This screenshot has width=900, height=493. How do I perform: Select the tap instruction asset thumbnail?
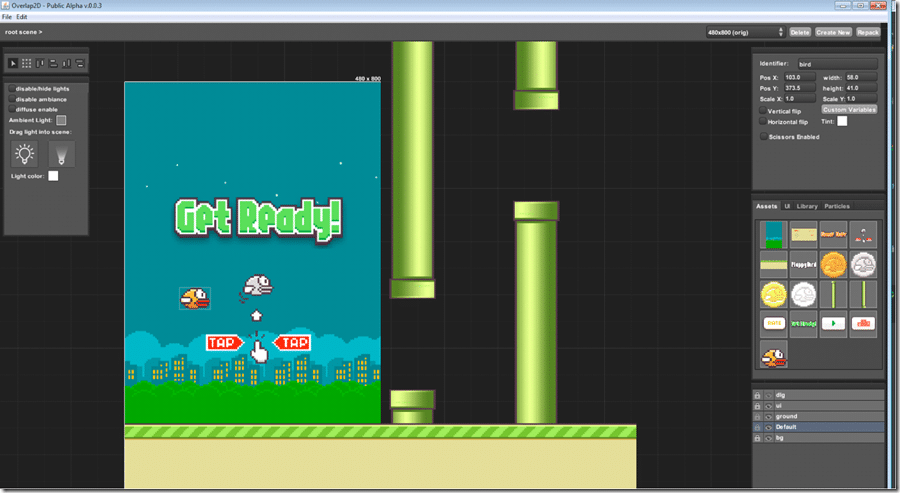pos(863,235)
